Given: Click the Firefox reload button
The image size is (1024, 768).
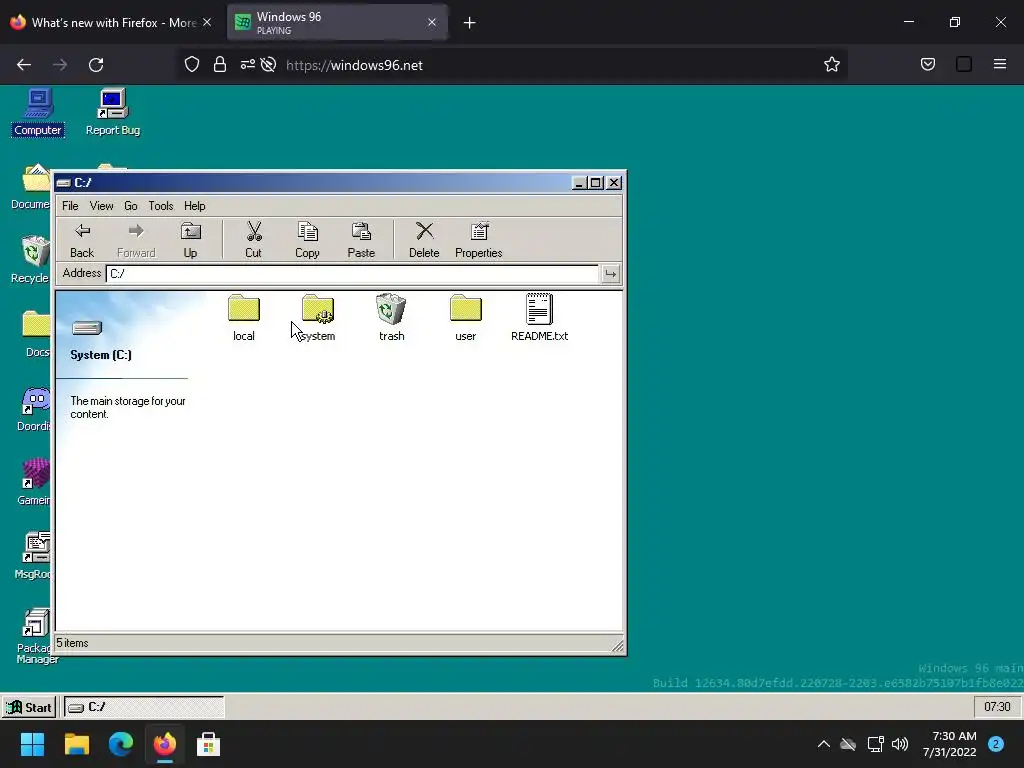Looking at the screenshot, I should pyautogui.click(x=96, y=65).
